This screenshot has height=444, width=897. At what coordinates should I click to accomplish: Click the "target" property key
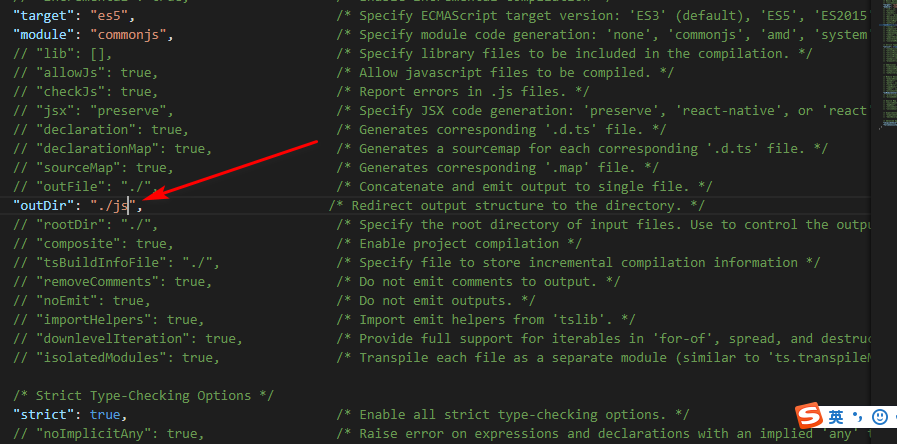[x=43, y=15]
